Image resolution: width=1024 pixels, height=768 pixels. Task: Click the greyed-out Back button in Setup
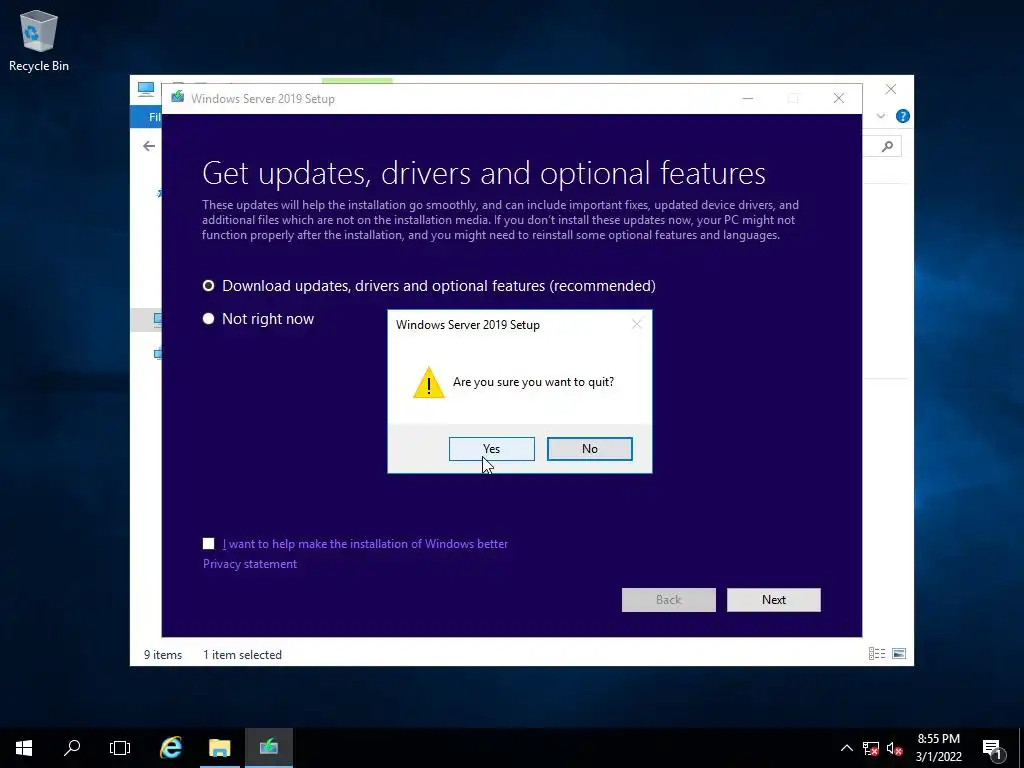coord(668,600)
